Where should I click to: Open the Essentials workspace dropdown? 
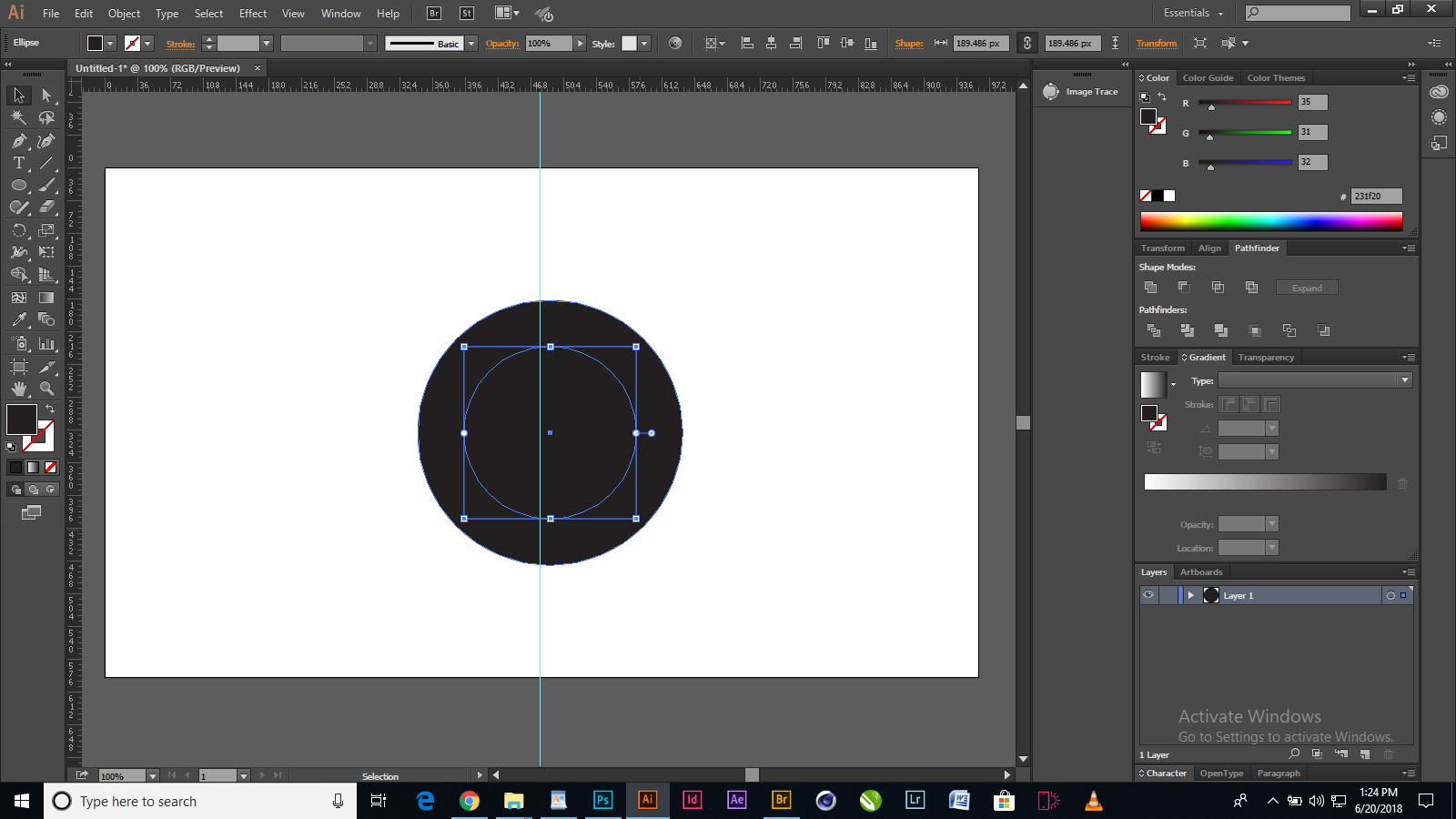click(x=1193, y=14)
